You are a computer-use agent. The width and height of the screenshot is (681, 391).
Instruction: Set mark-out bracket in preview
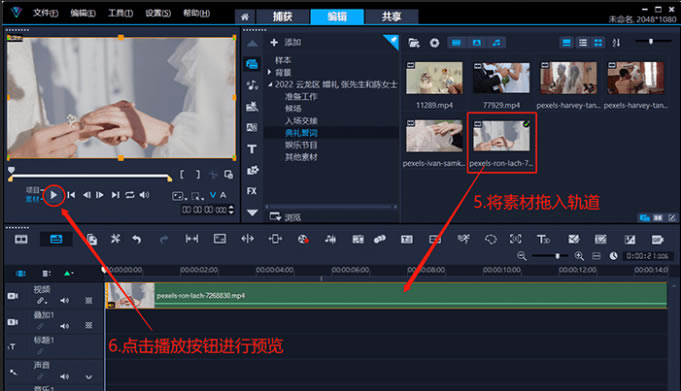tap(198, 175)
